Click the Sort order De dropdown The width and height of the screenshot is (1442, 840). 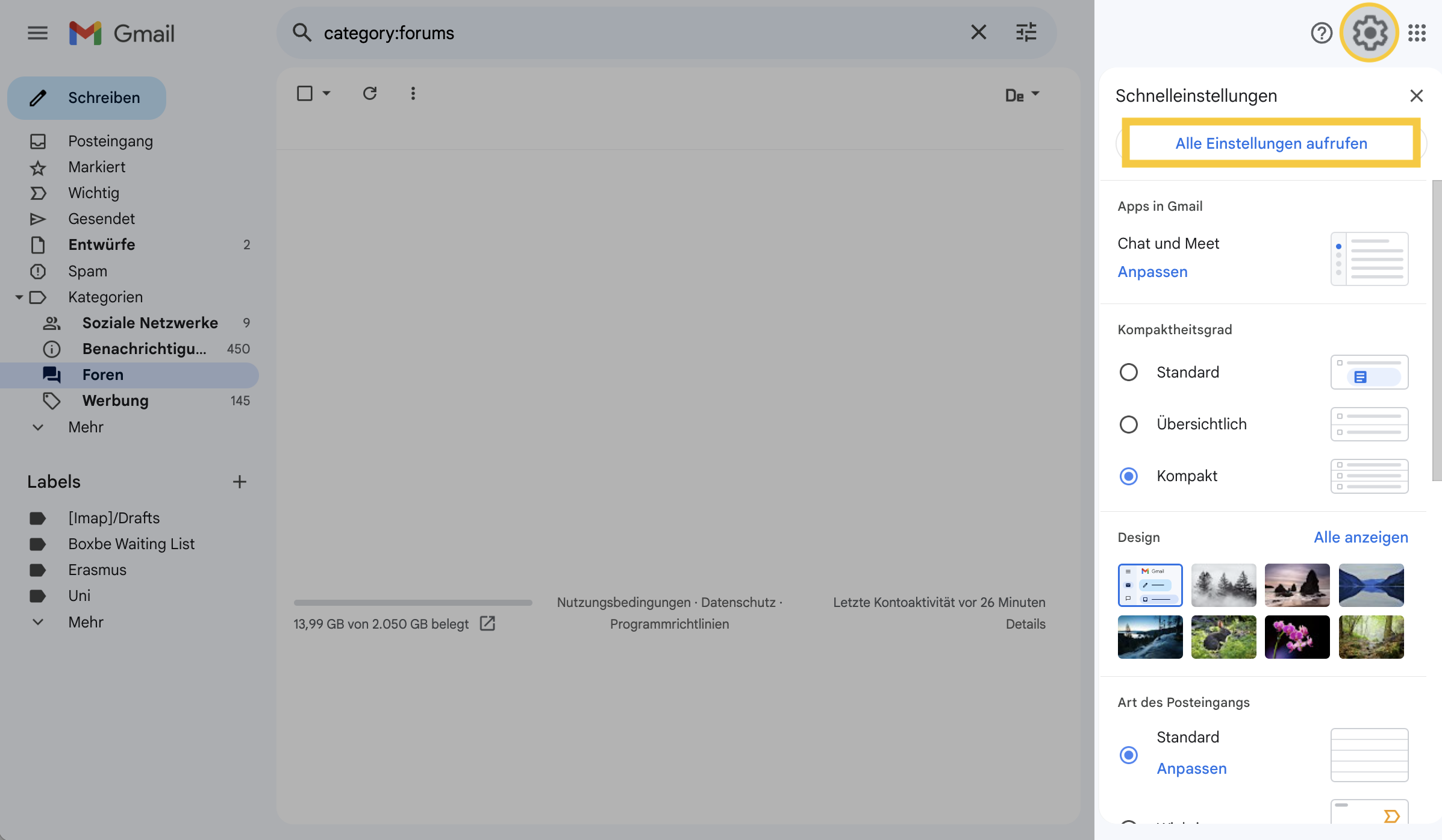(x=1019, y=93)
